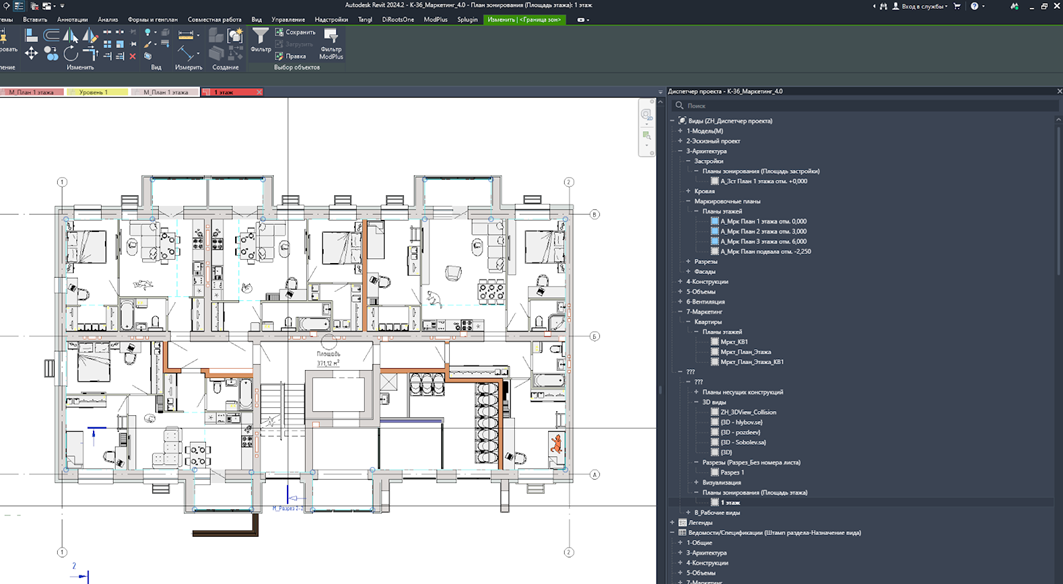The height and width of the screenshot is (584, 1063).
Task: Choose Mirror – Draw Axis tool
Action: pyautogui.click(x=90, y=35)
